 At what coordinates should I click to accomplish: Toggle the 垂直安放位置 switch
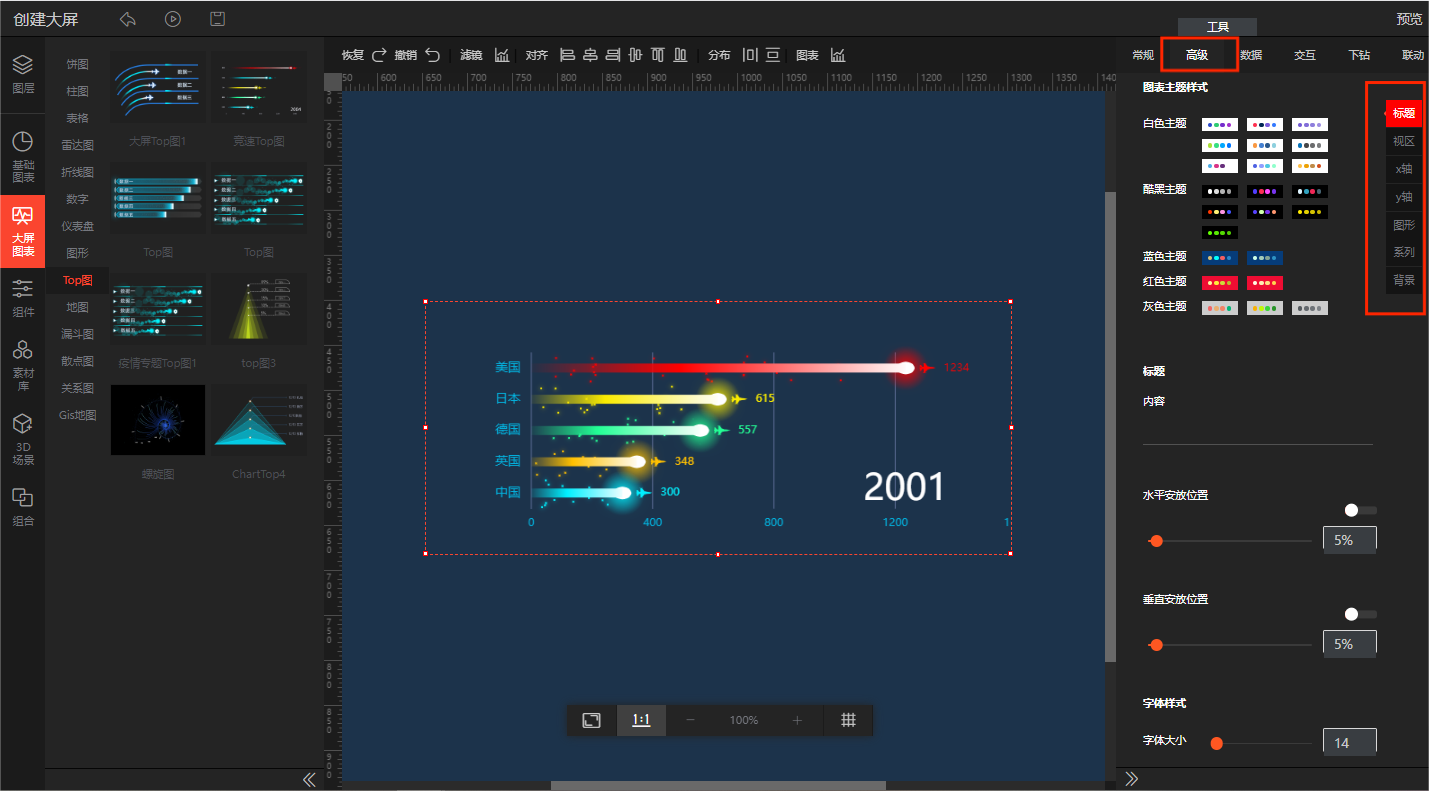point(1360,614)
